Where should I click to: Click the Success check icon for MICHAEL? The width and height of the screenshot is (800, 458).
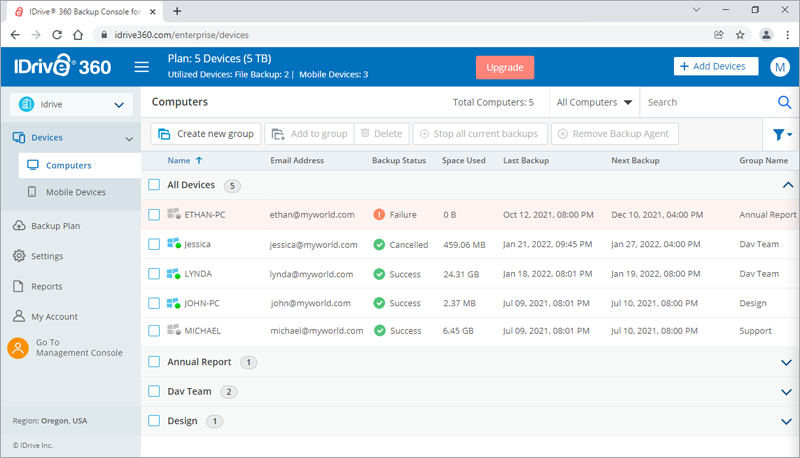click(380, 330)
